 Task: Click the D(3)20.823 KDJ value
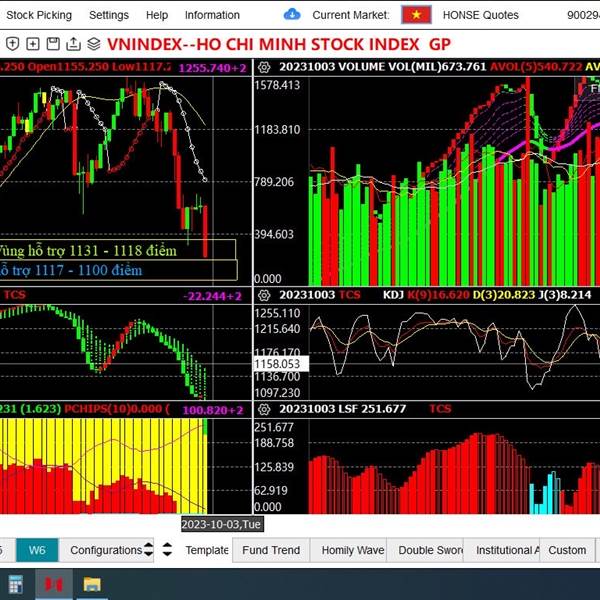click(x=504, y=295)
